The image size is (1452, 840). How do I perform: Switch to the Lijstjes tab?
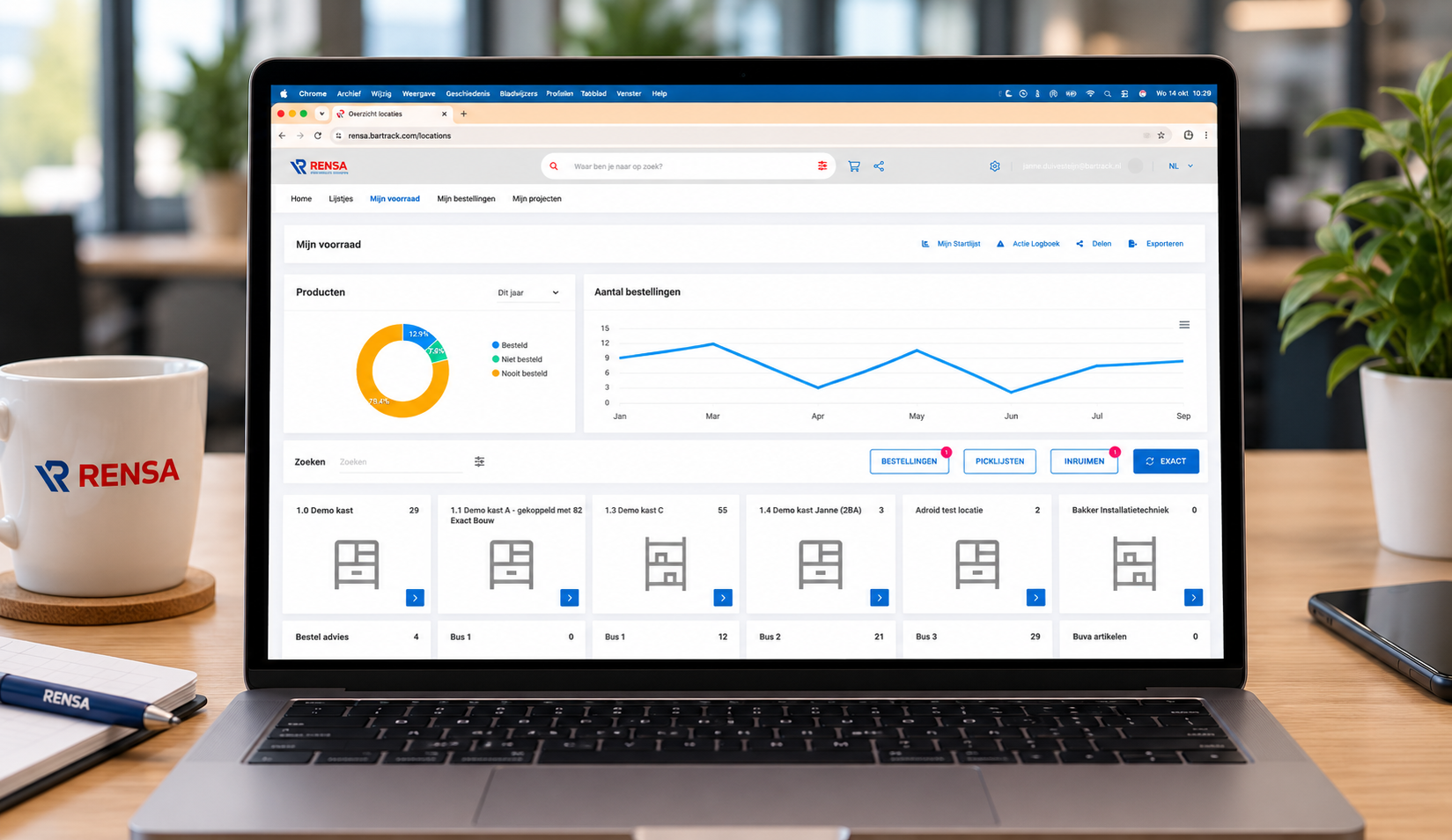341,199
